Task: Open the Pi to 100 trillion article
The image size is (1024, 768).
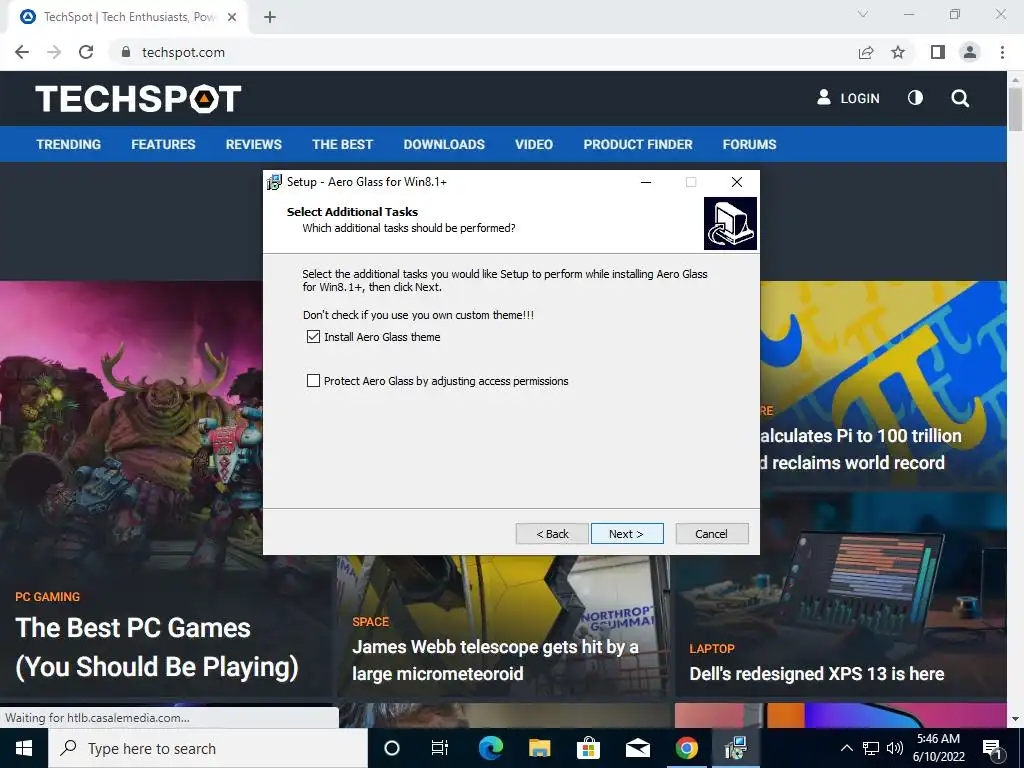Action: pos(861,449)
